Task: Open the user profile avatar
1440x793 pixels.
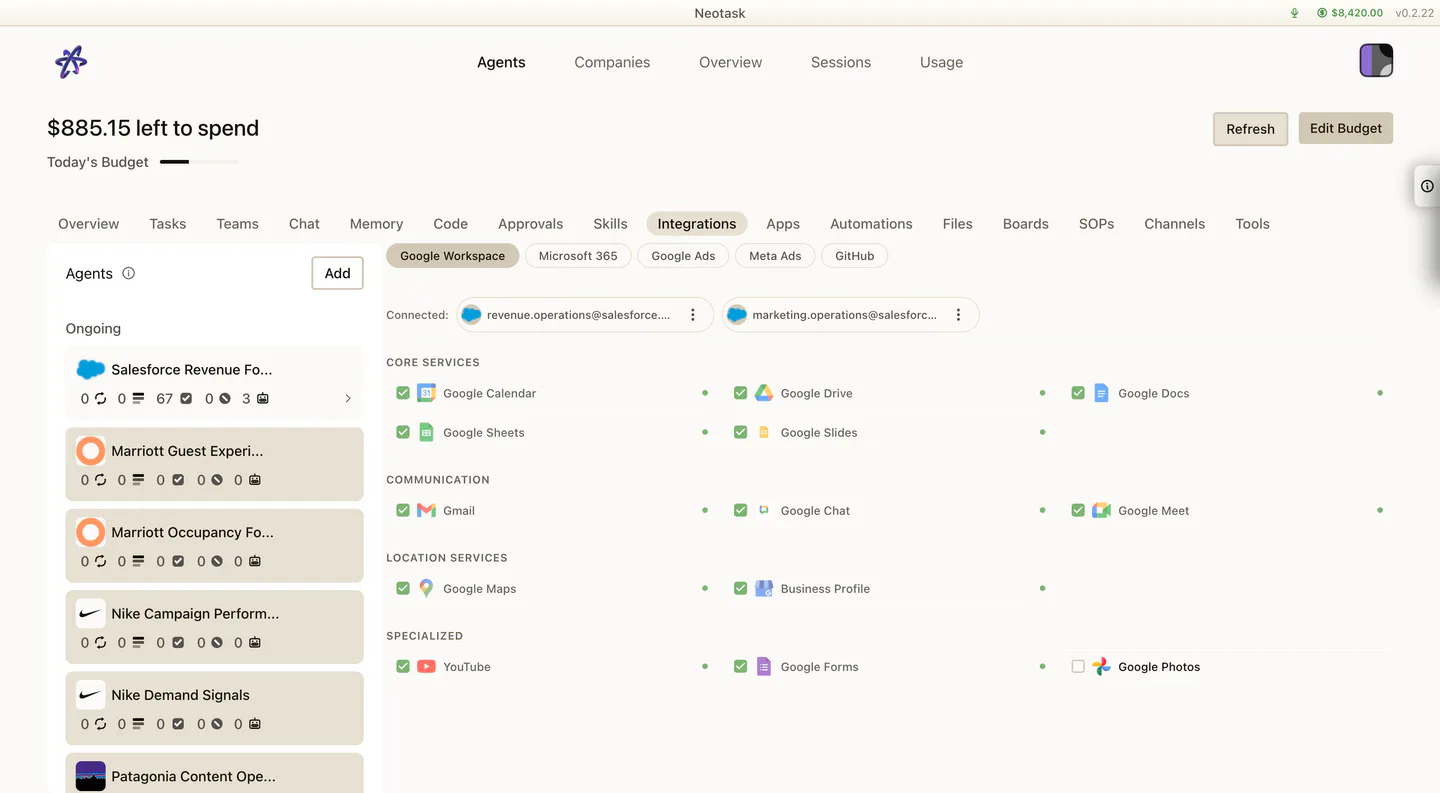Action: coord(1376,61)
